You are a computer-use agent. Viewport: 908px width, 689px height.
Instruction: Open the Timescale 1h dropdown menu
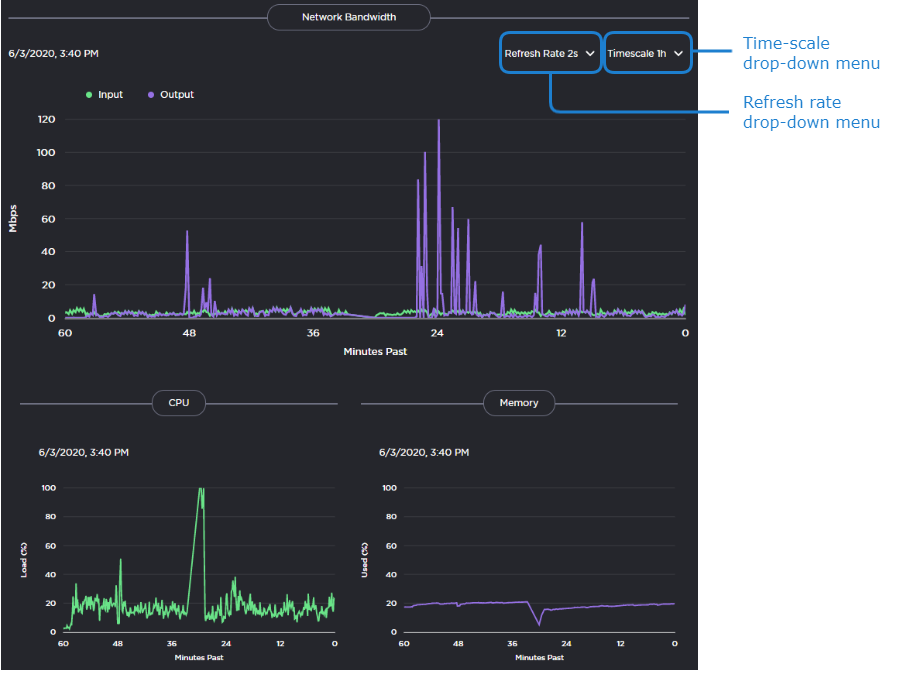pos(647,53)
